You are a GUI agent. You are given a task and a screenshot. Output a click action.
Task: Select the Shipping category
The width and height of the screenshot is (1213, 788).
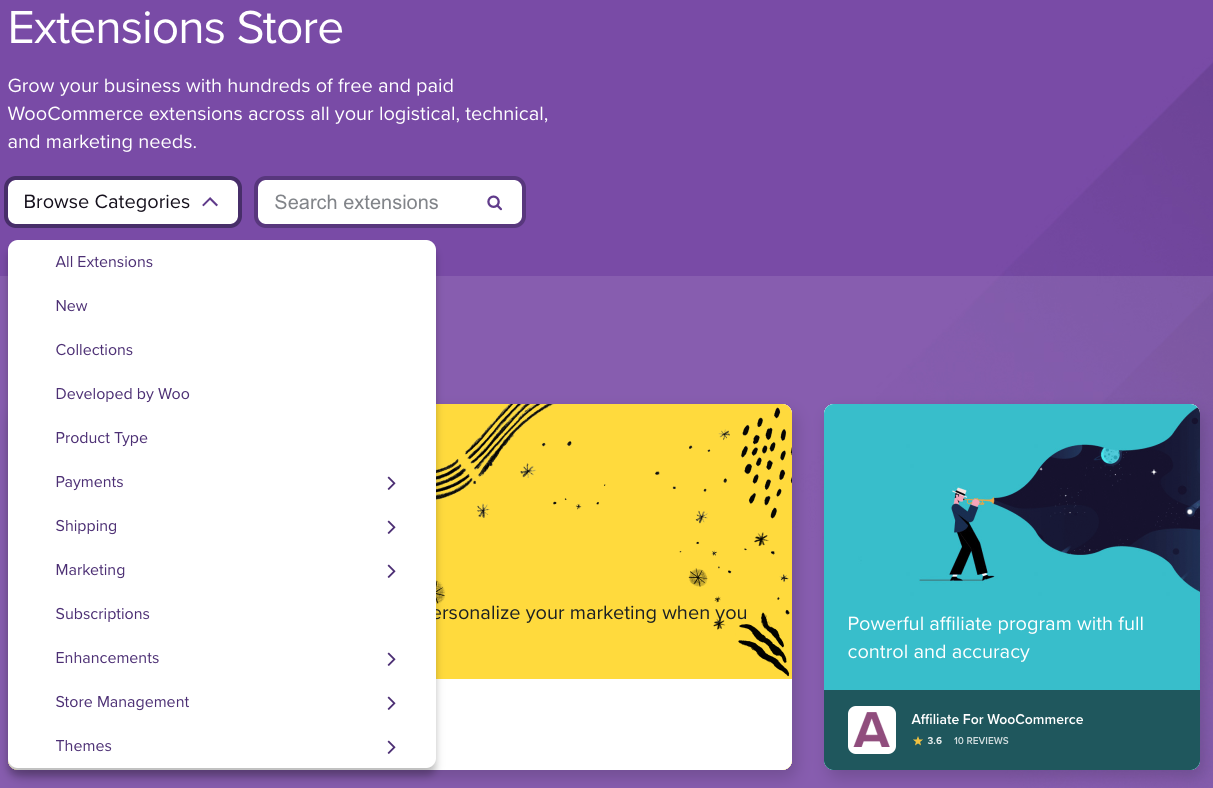pyautogui.click(x=86, y=526)
